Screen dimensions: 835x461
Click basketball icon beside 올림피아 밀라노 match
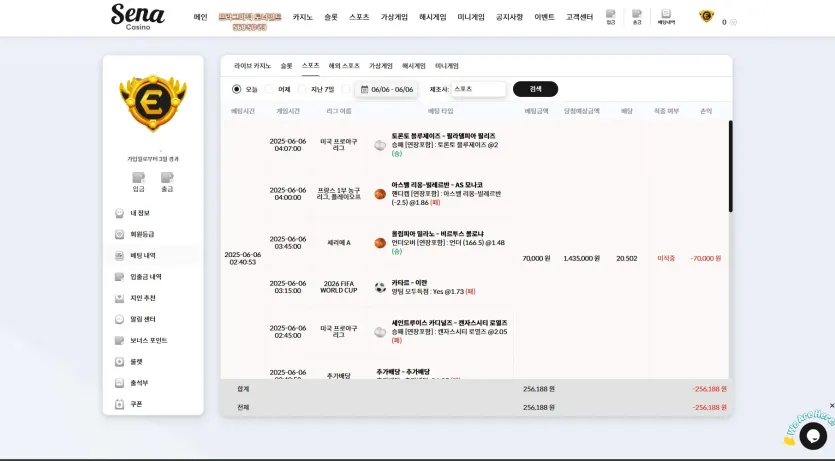point(380,243)
